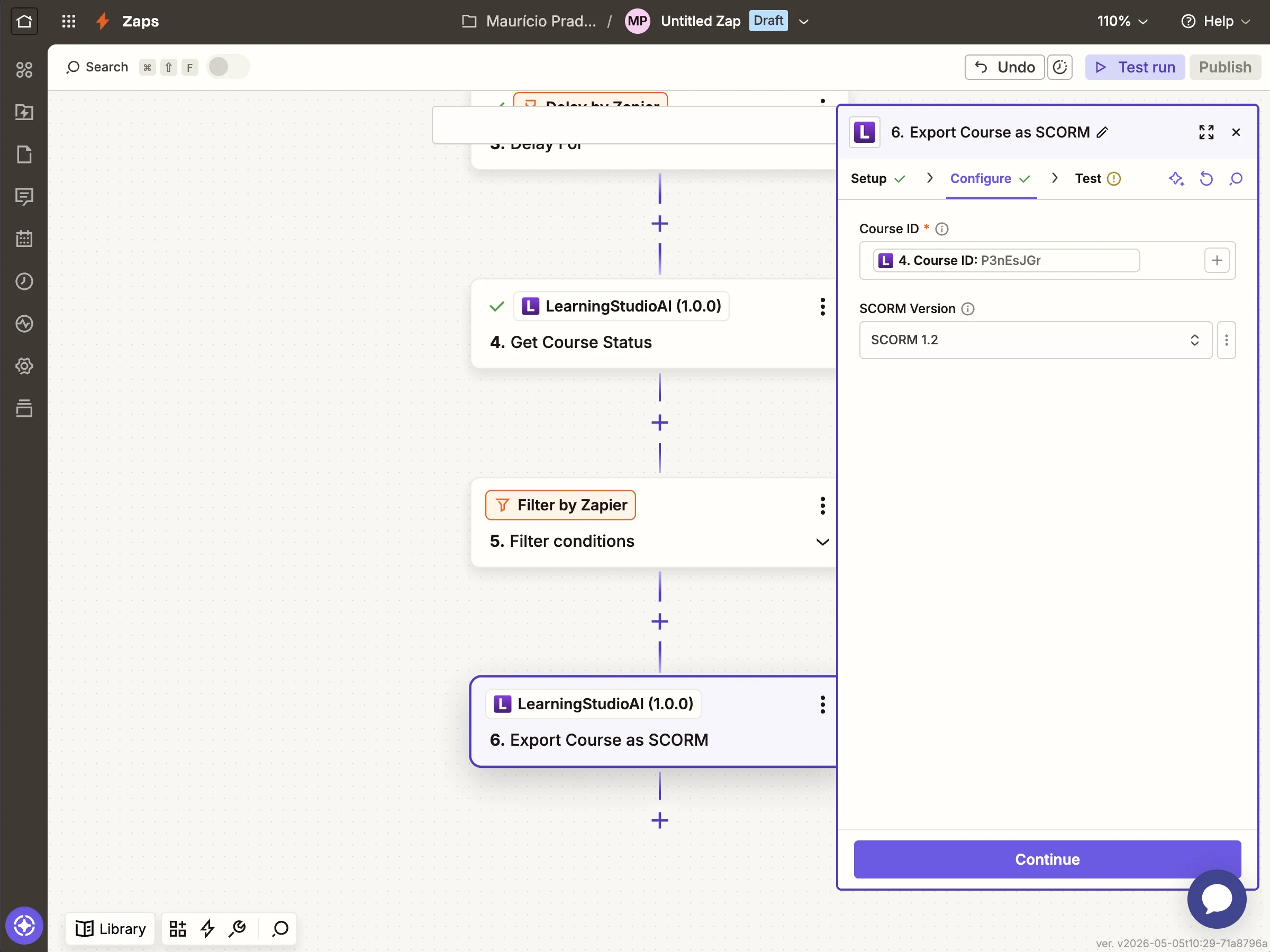Screen dimensions: 1270x952
Task: Select the Export Course as SCORM card
Action: [x=654, y=722]
